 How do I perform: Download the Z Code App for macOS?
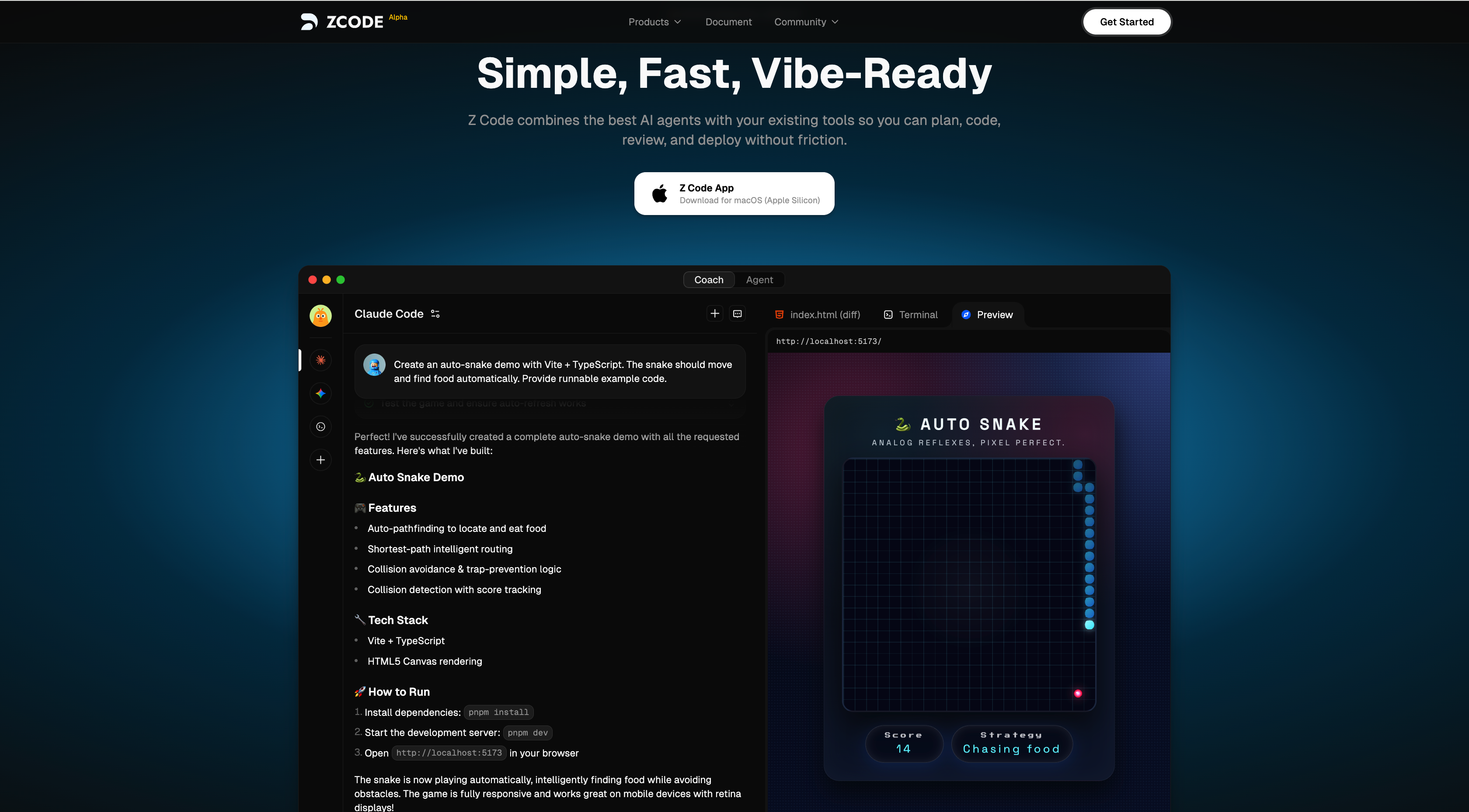pos(734,193)
